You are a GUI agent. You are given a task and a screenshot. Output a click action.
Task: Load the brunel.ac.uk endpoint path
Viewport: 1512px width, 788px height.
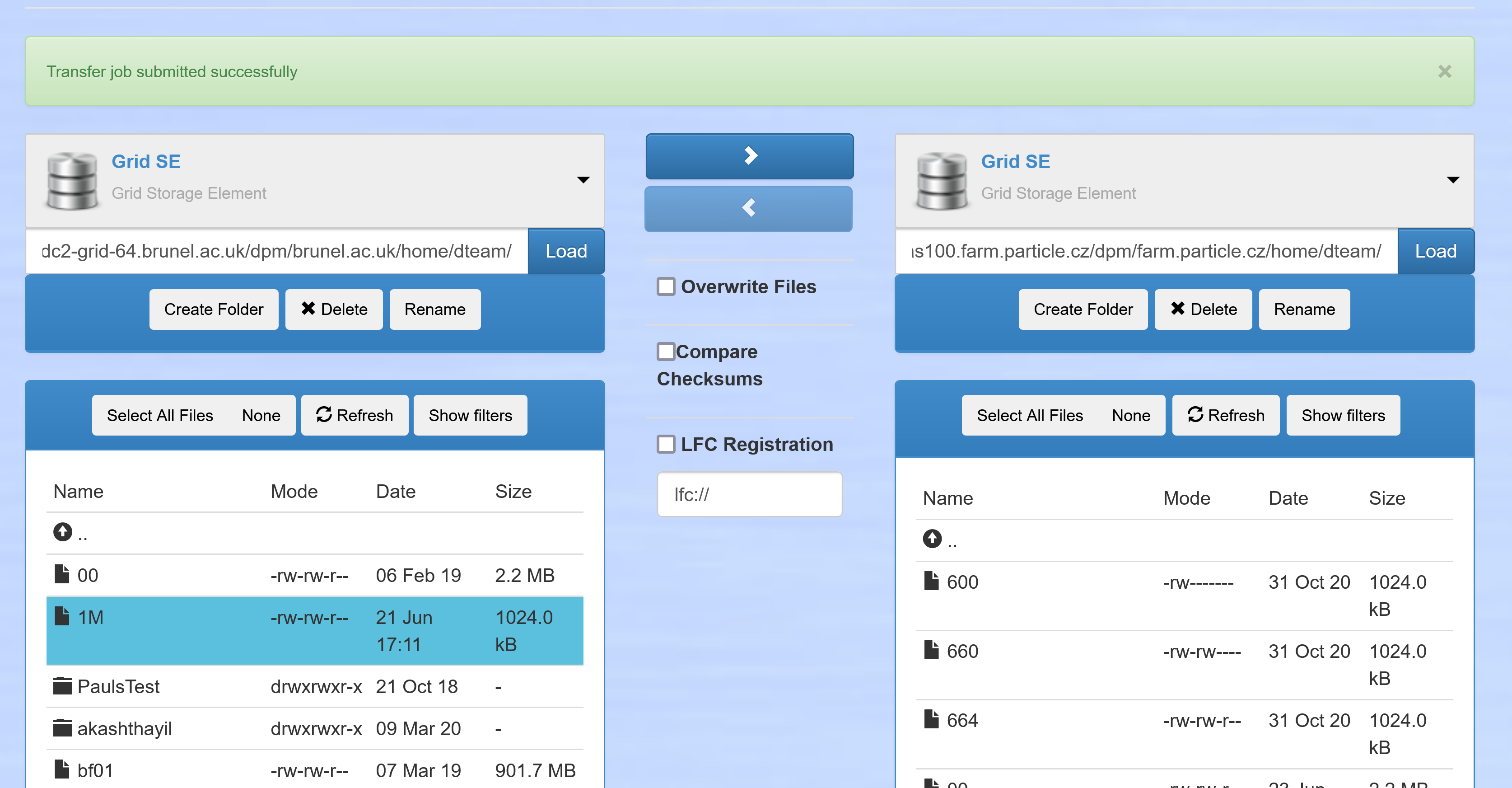click(566, 251)
